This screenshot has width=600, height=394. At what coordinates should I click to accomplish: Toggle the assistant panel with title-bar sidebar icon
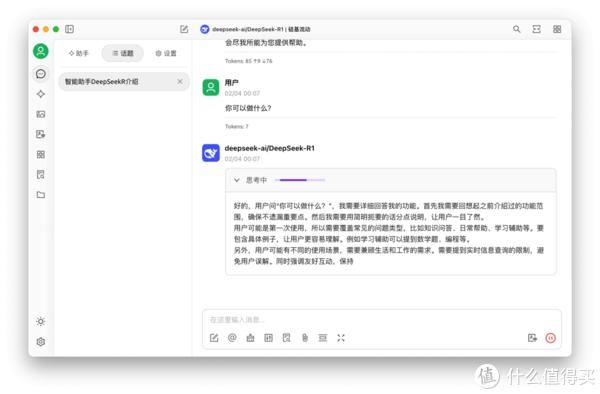(x=69, y=29)
